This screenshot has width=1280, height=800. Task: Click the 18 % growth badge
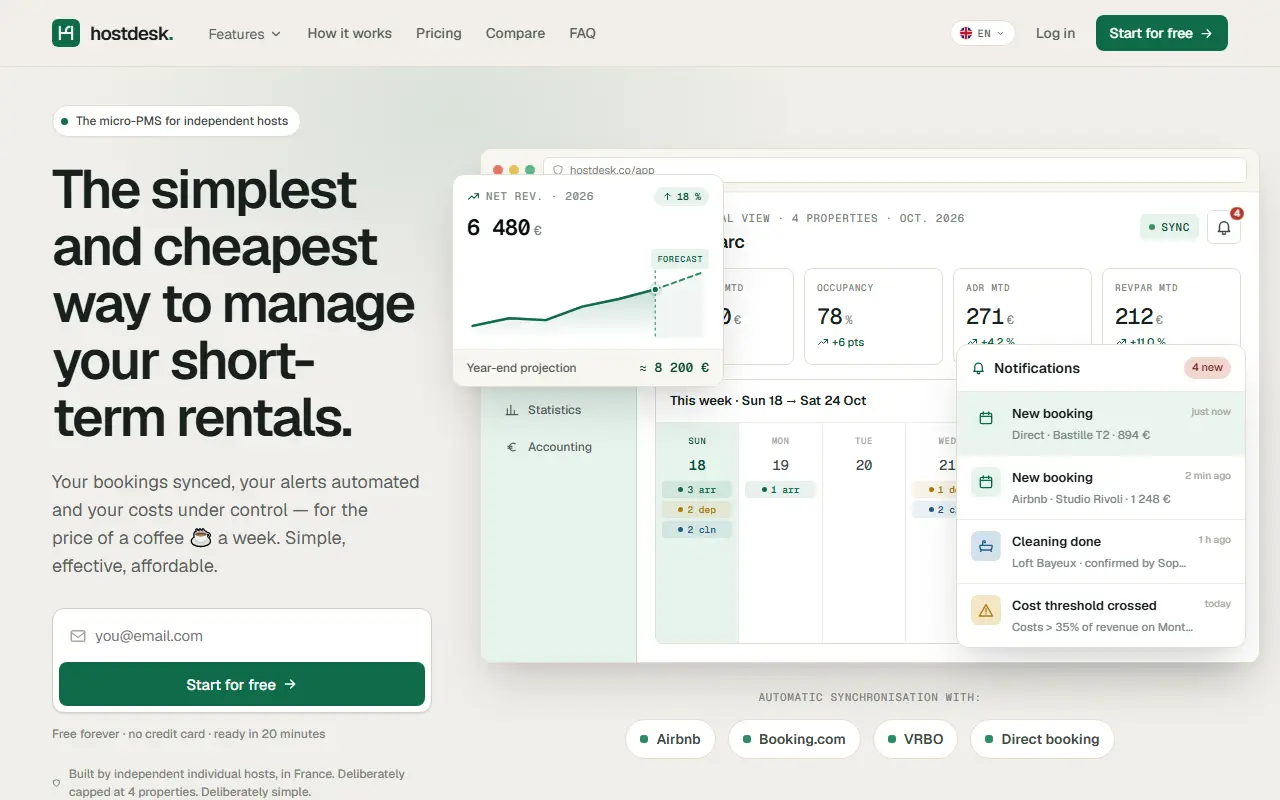click(682, 197)
